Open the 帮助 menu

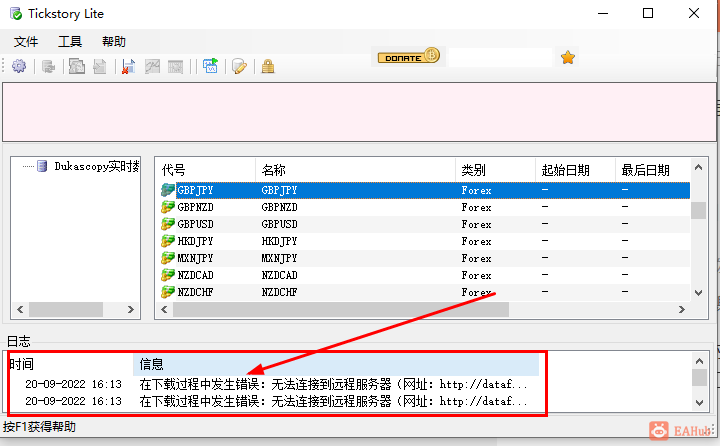(114, 42)
